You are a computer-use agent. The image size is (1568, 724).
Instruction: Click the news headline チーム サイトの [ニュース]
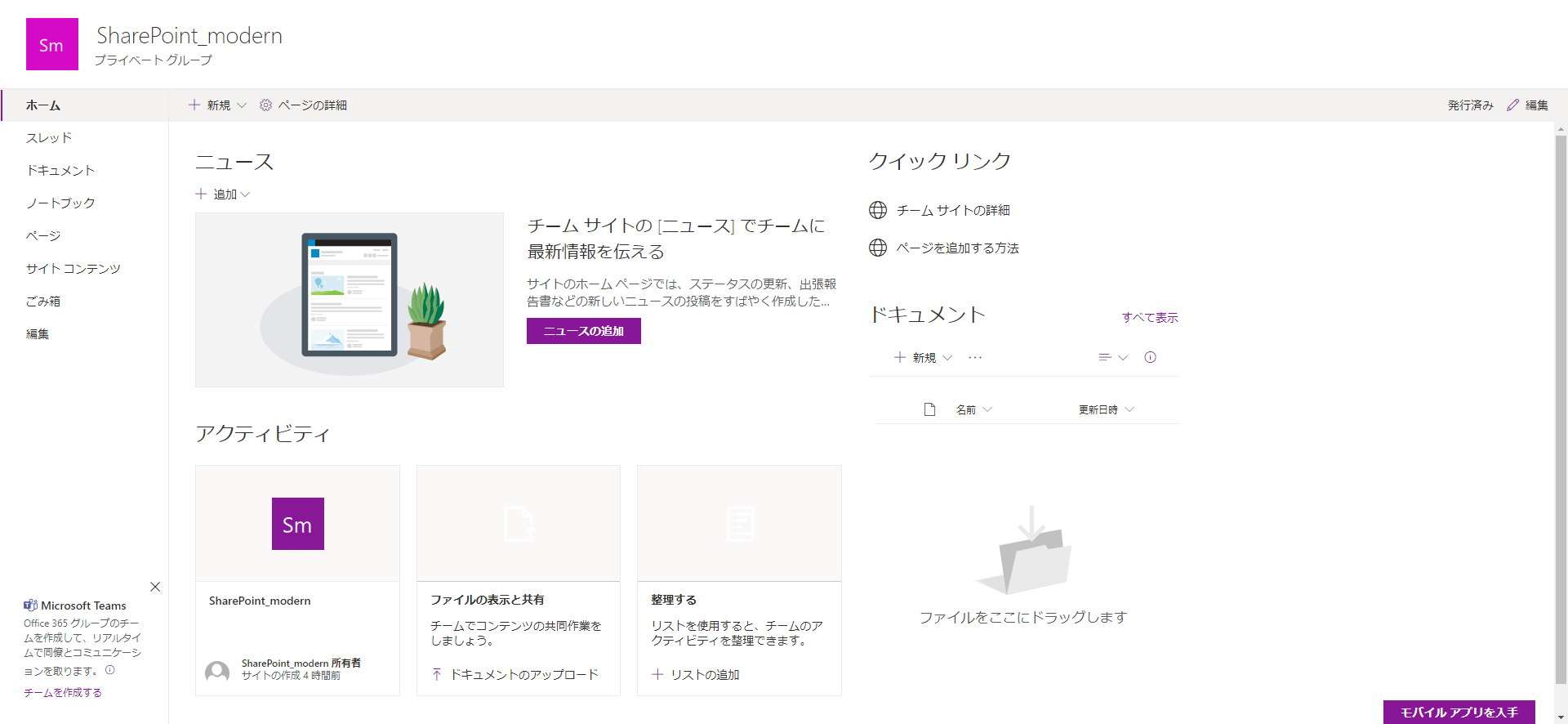pos(676,238)
